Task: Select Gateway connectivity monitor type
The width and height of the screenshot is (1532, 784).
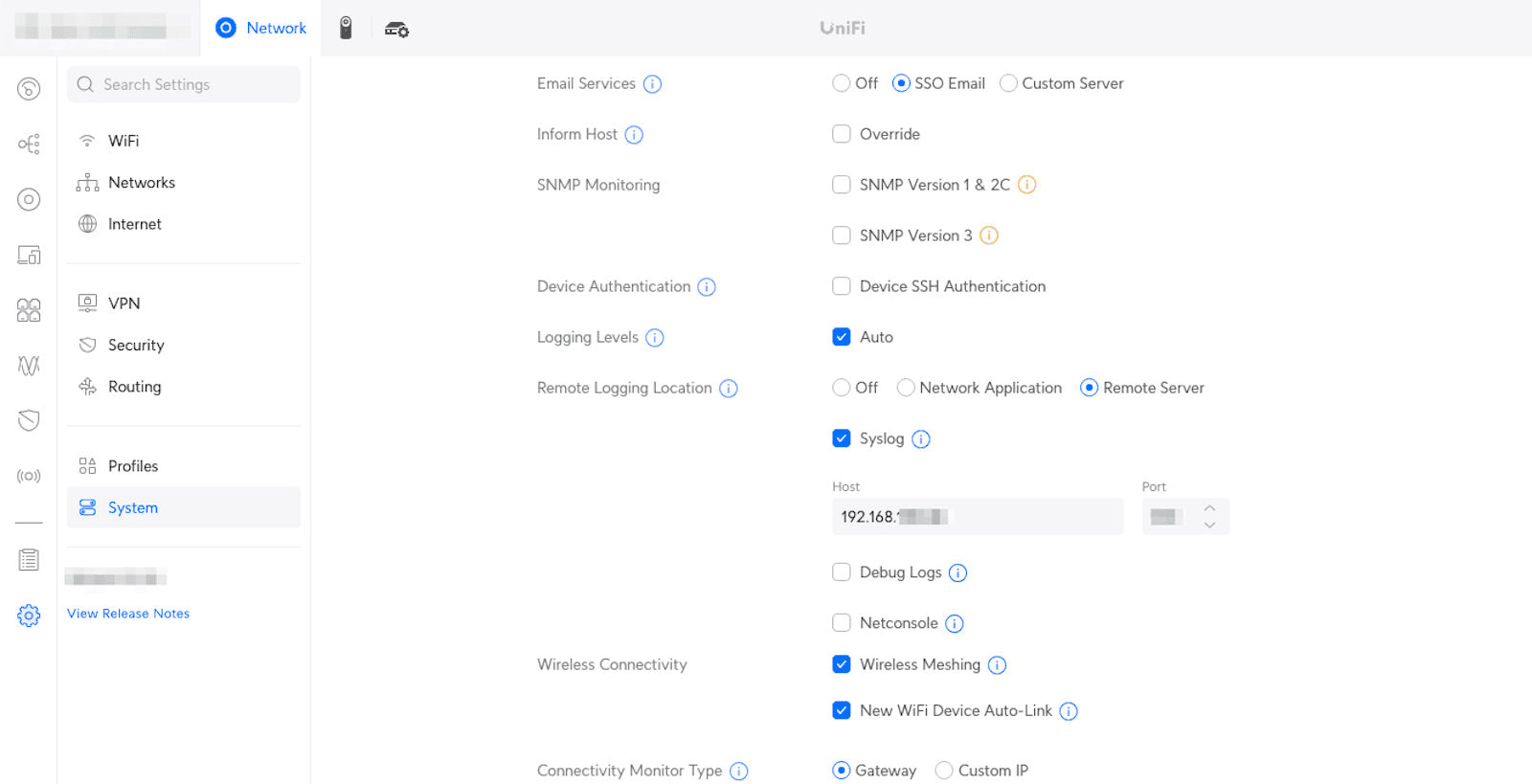Action: 842,771
